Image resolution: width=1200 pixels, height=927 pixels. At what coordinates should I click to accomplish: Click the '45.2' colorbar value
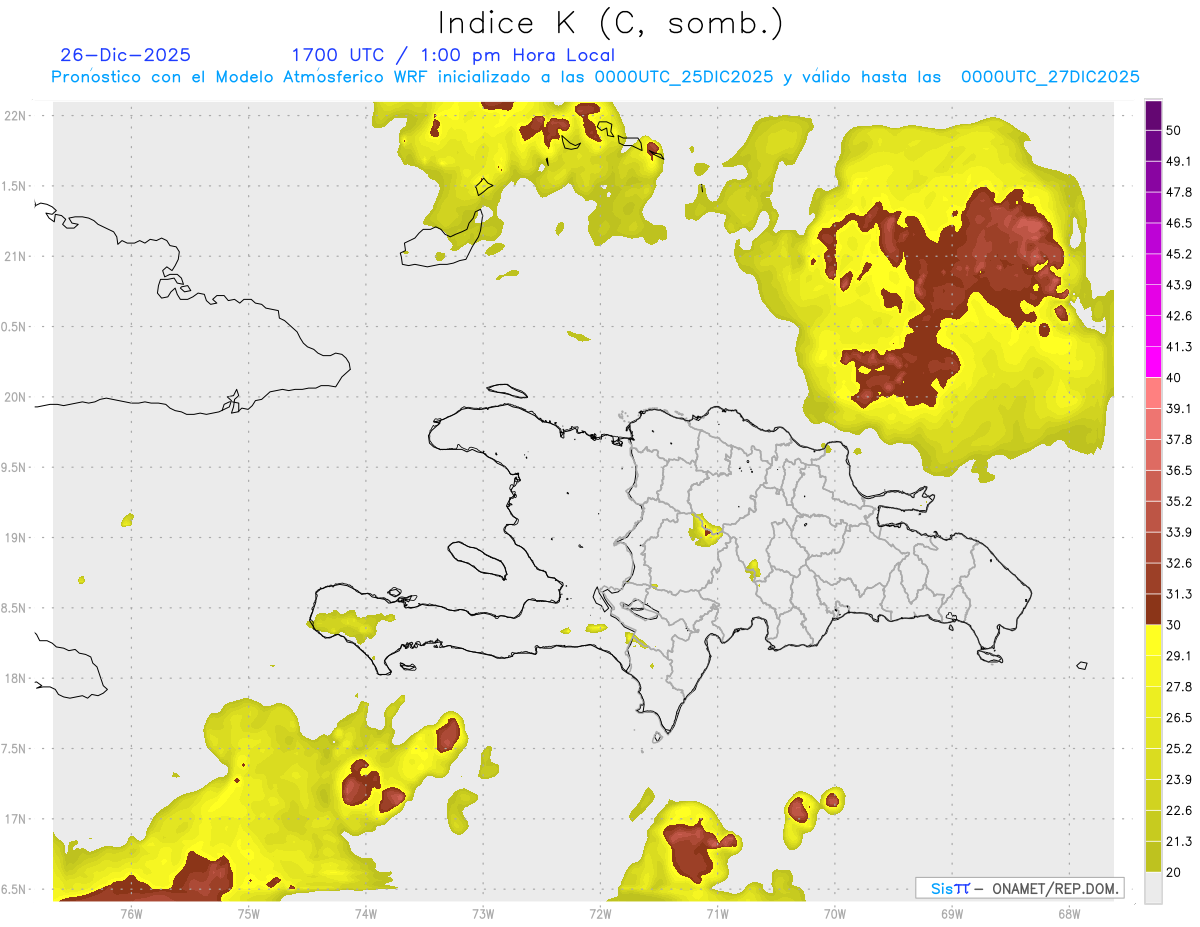pos(1180,254)
